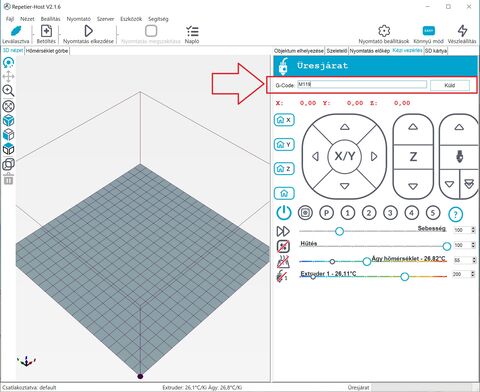Toggle printer power button
Image resolution: width=480 pixels, height=392 pixels.
(284, 213)
